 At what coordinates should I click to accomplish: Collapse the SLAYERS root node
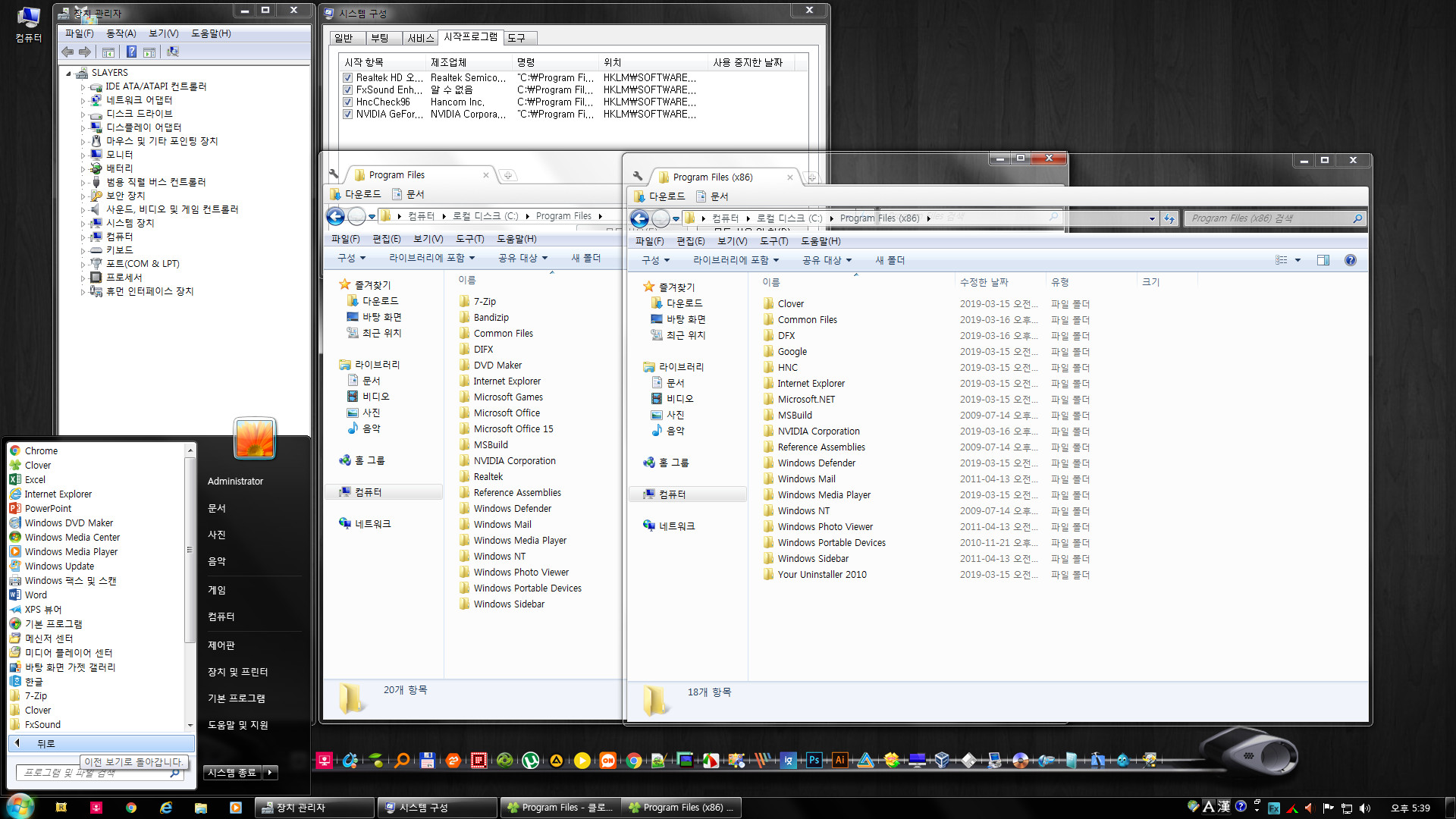(68, 74)
